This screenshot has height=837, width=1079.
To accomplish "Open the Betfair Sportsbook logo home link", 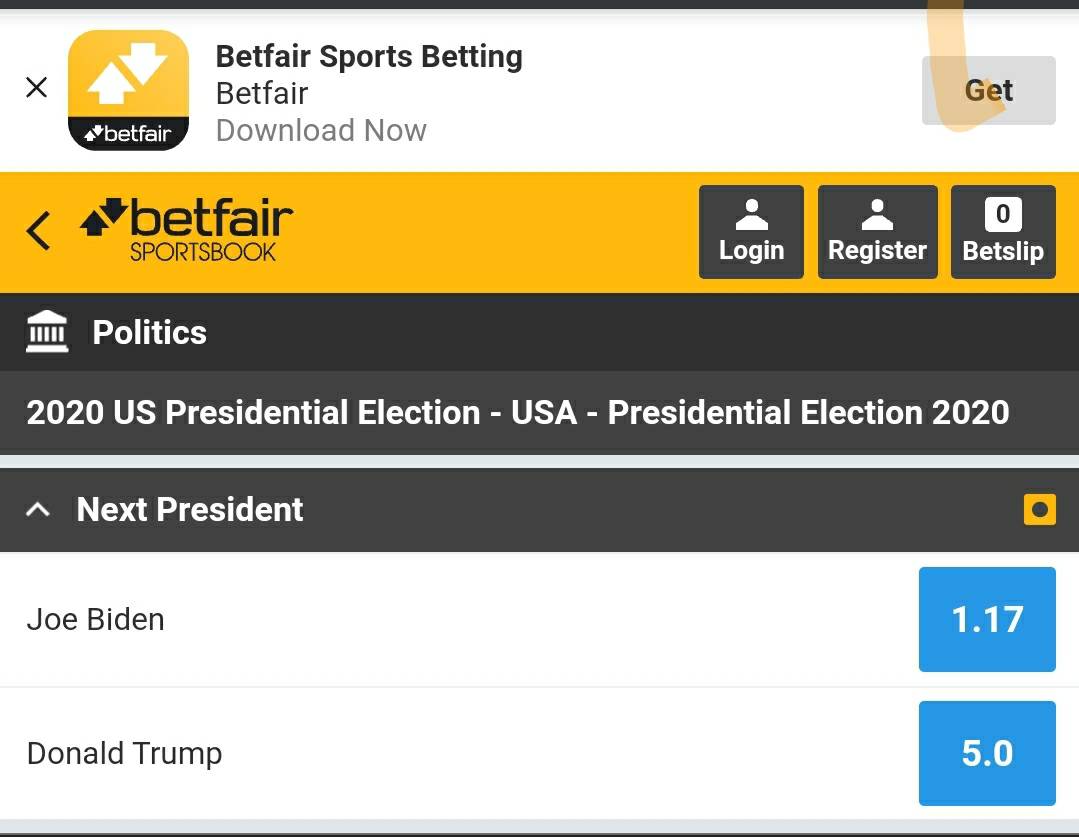I will click(186, 231).
